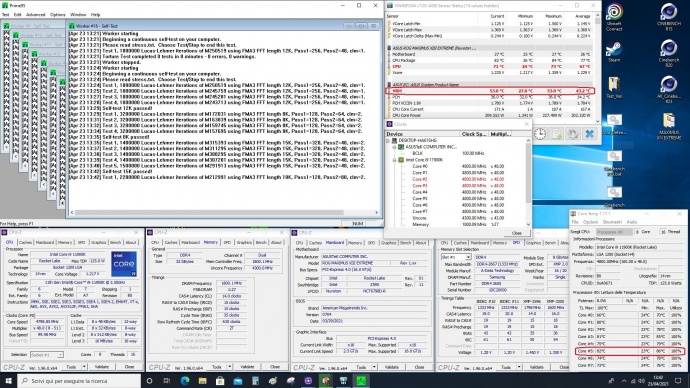Viewport: 690px width, 388px height.
Task: Collapse the ASUSTeK COMPUTER INC node
Action: coord(394,147)
